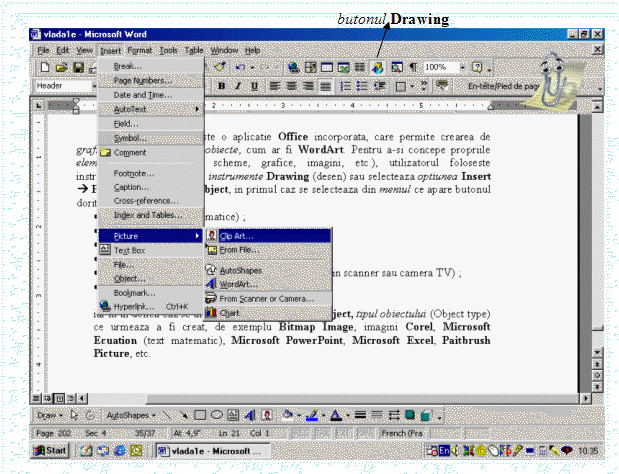Click the Insert WordArt icon in the Drawing toolbar
Viewport: 619px width, 474px height.
pyautogui.click(x=249, y=415)
